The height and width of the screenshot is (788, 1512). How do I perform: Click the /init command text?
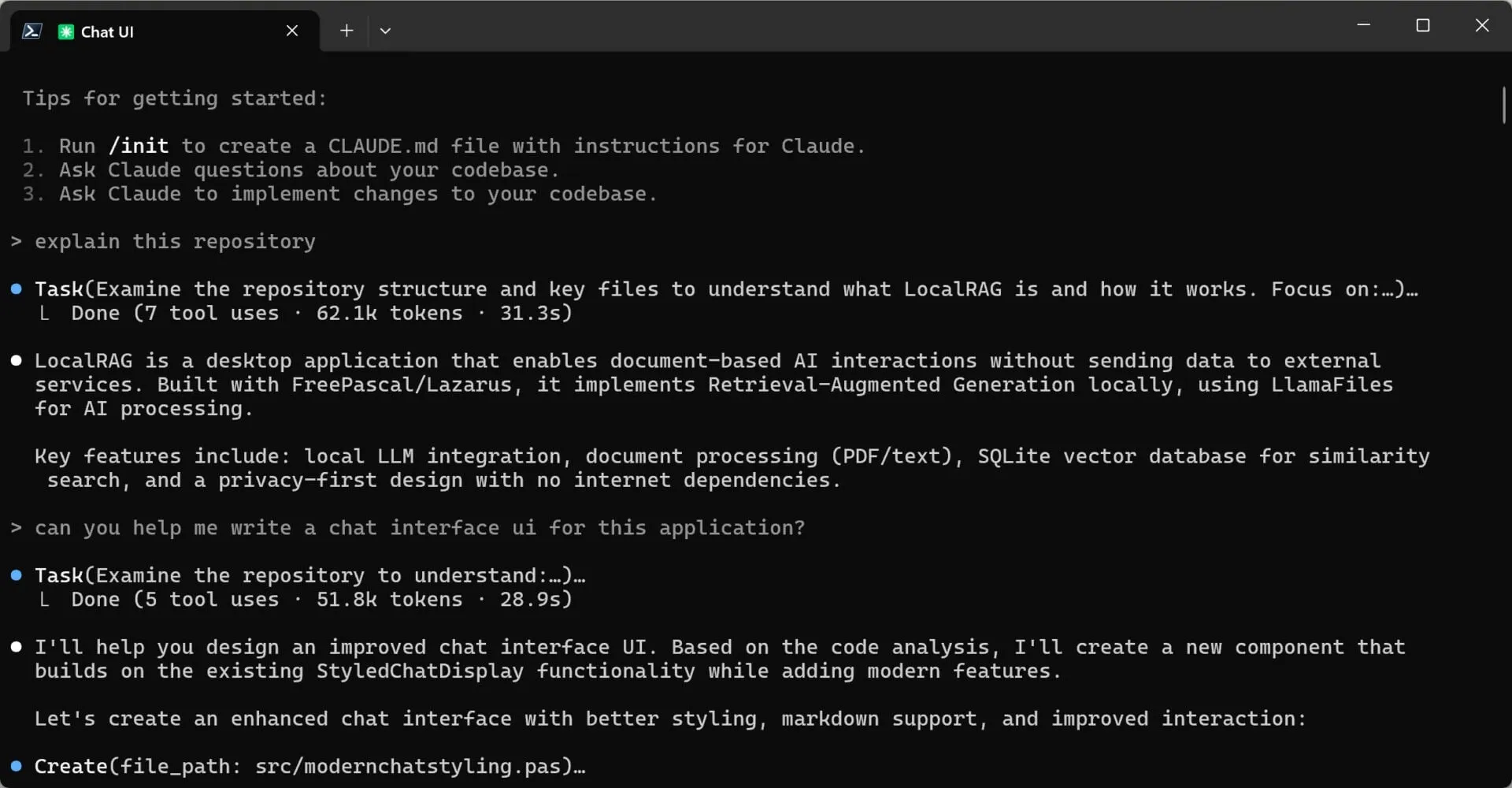point(139,147)
